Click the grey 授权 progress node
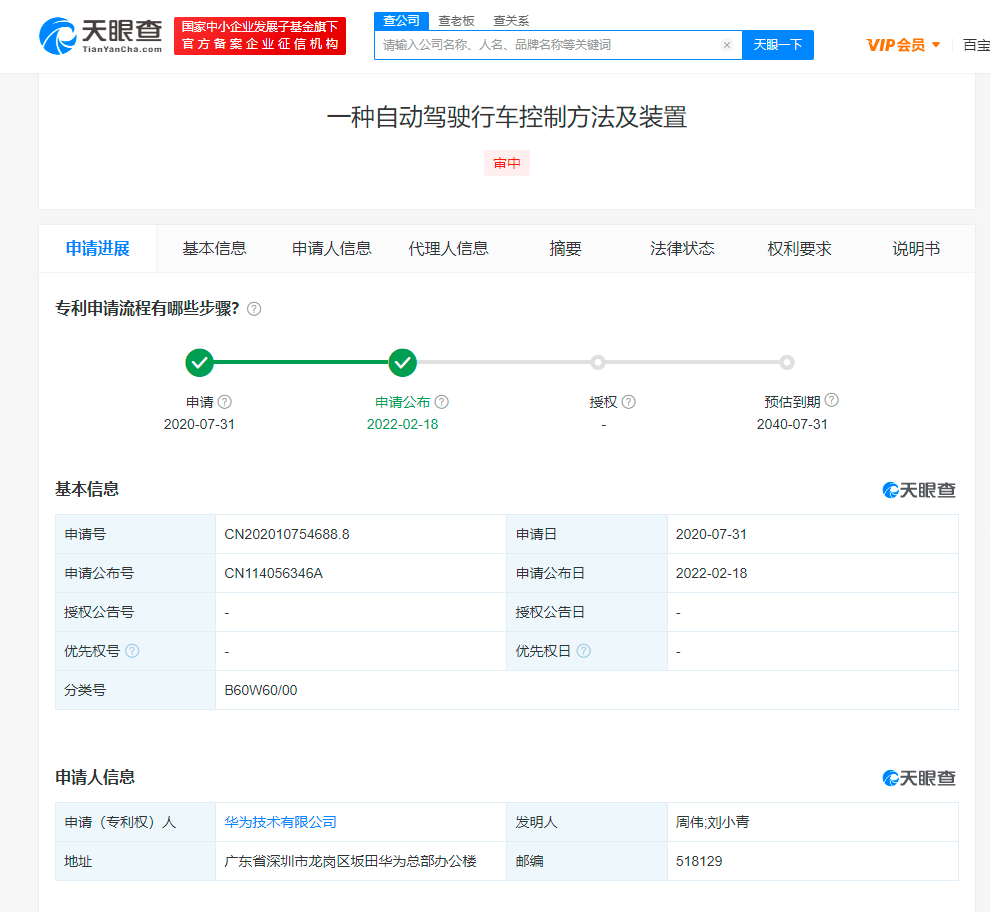This screenshot has width=990, height=912. [x=597, y=362]
